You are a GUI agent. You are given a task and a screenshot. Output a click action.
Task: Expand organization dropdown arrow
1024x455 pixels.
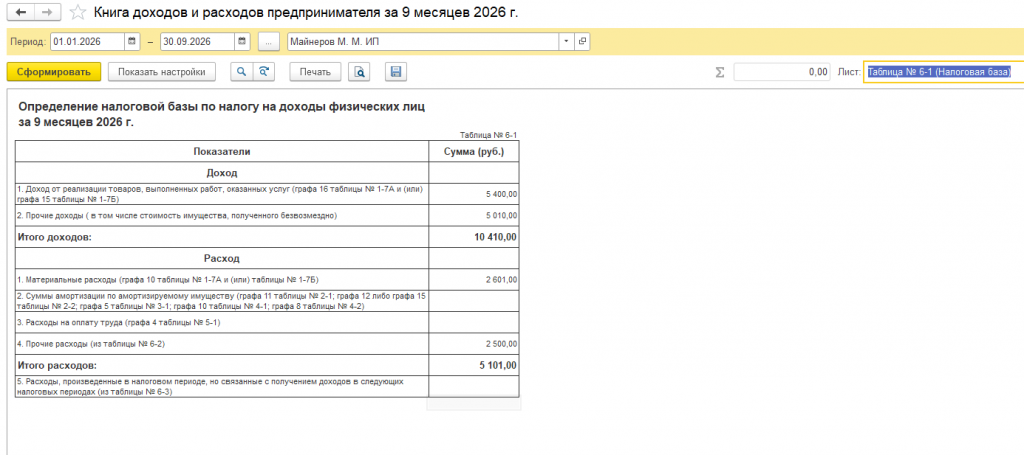click(566, 41)
